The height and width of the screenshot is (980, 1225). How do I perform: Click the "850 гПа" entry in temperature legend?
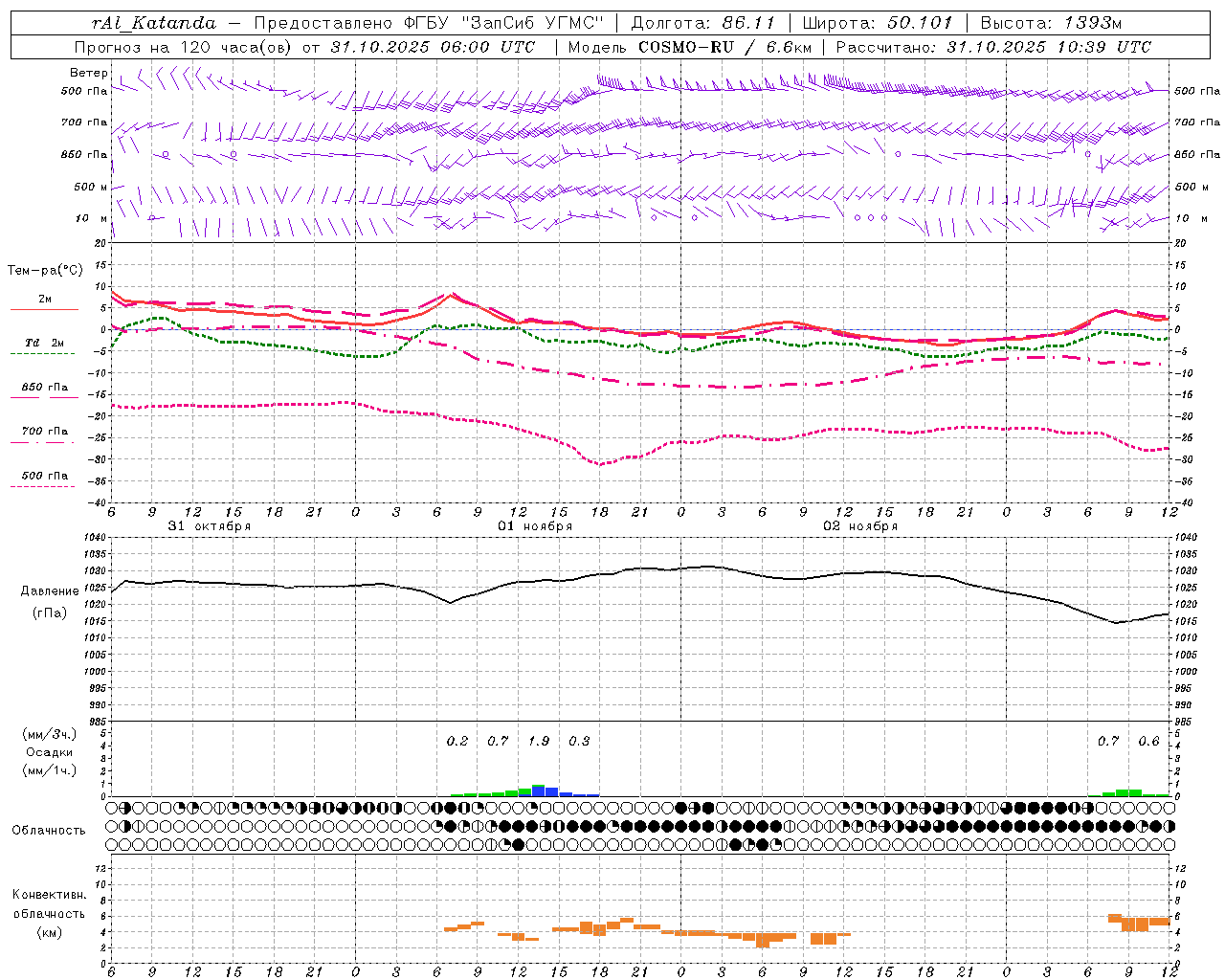point(45,387)
